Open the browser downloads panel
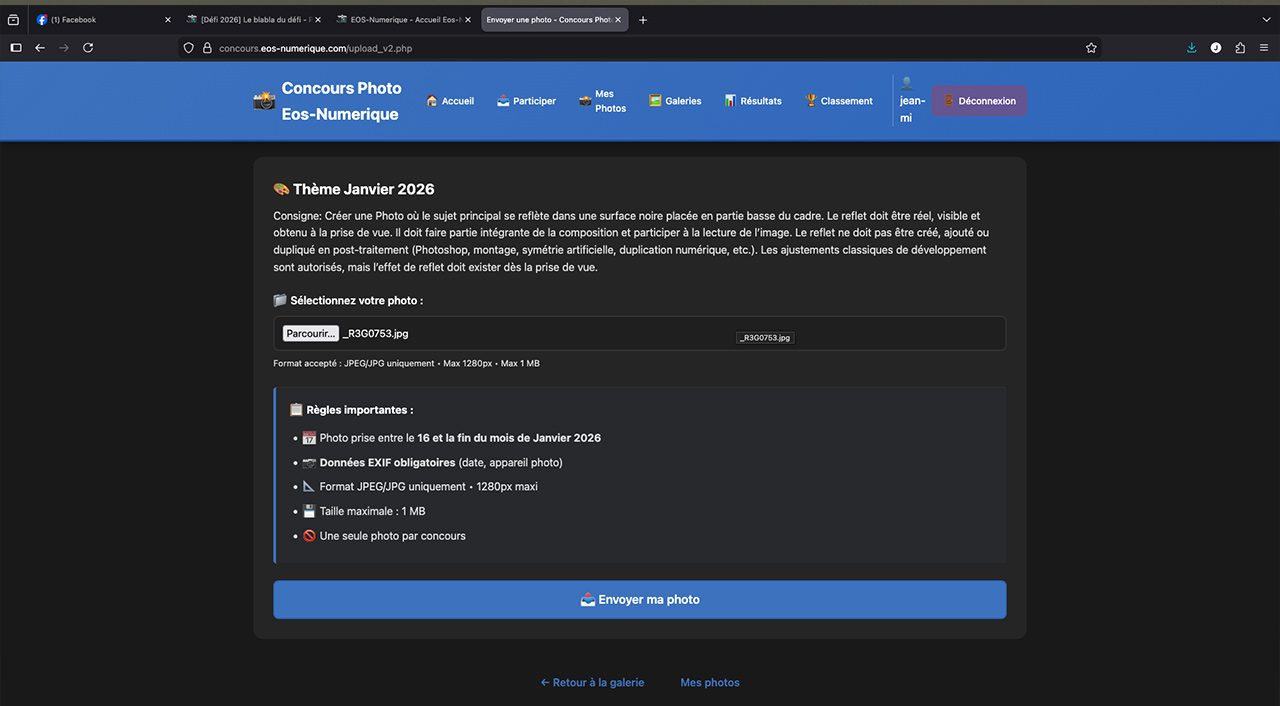This screenshot has width=1280, height=706. (x=1191, y=48)
